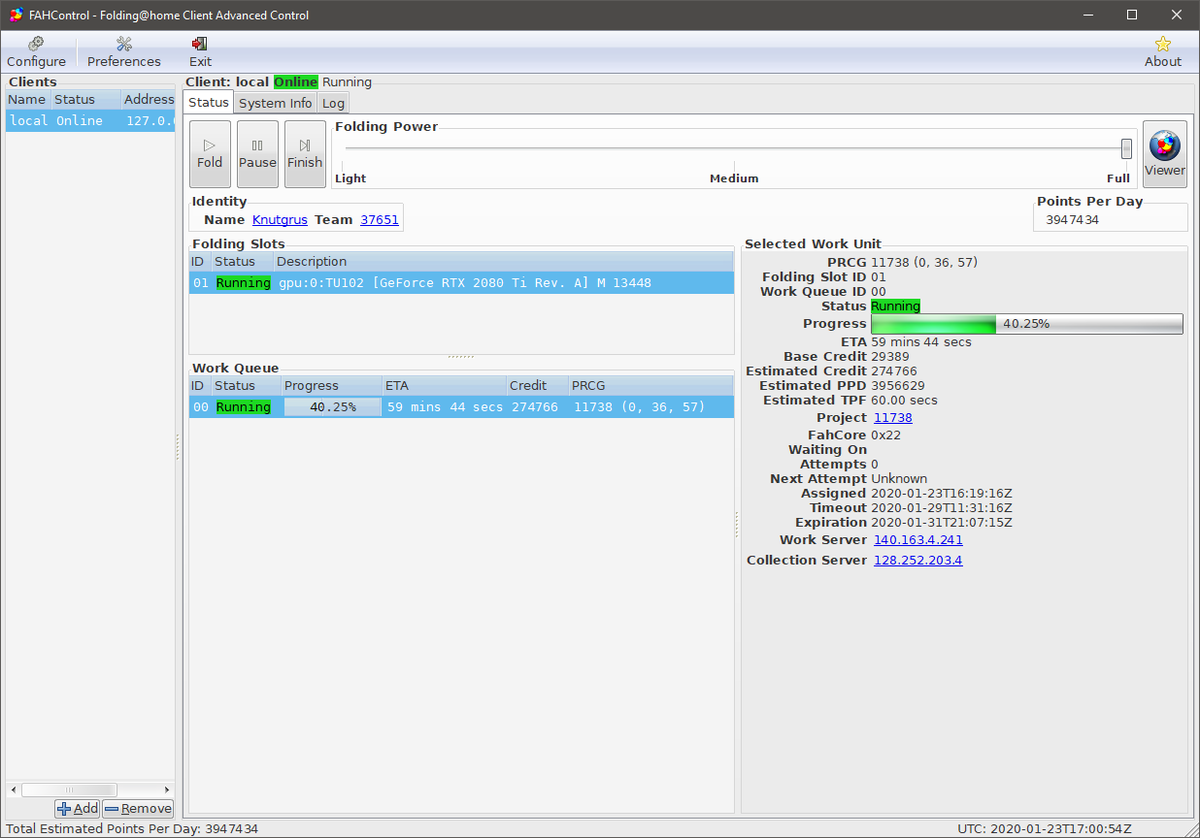Image resolution: width=1200 pixels, height=838 pixels.
Task: Click Total Estimated Points Per Day status text
Action: [x=131, y=829]
